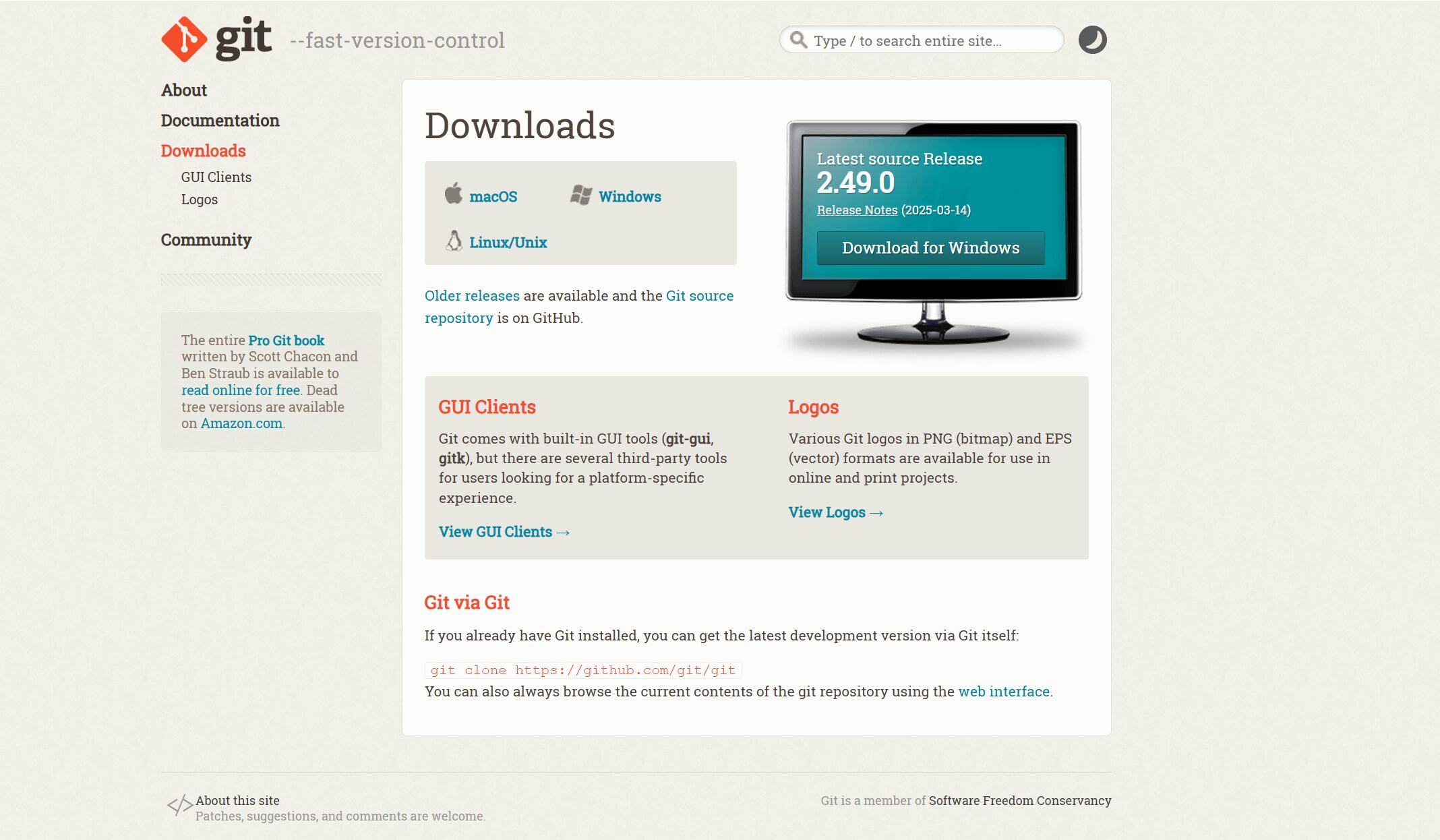Viewport: 1440px width, 840px height.
Task: Open the About menu item
Action: tap(183, 90)
